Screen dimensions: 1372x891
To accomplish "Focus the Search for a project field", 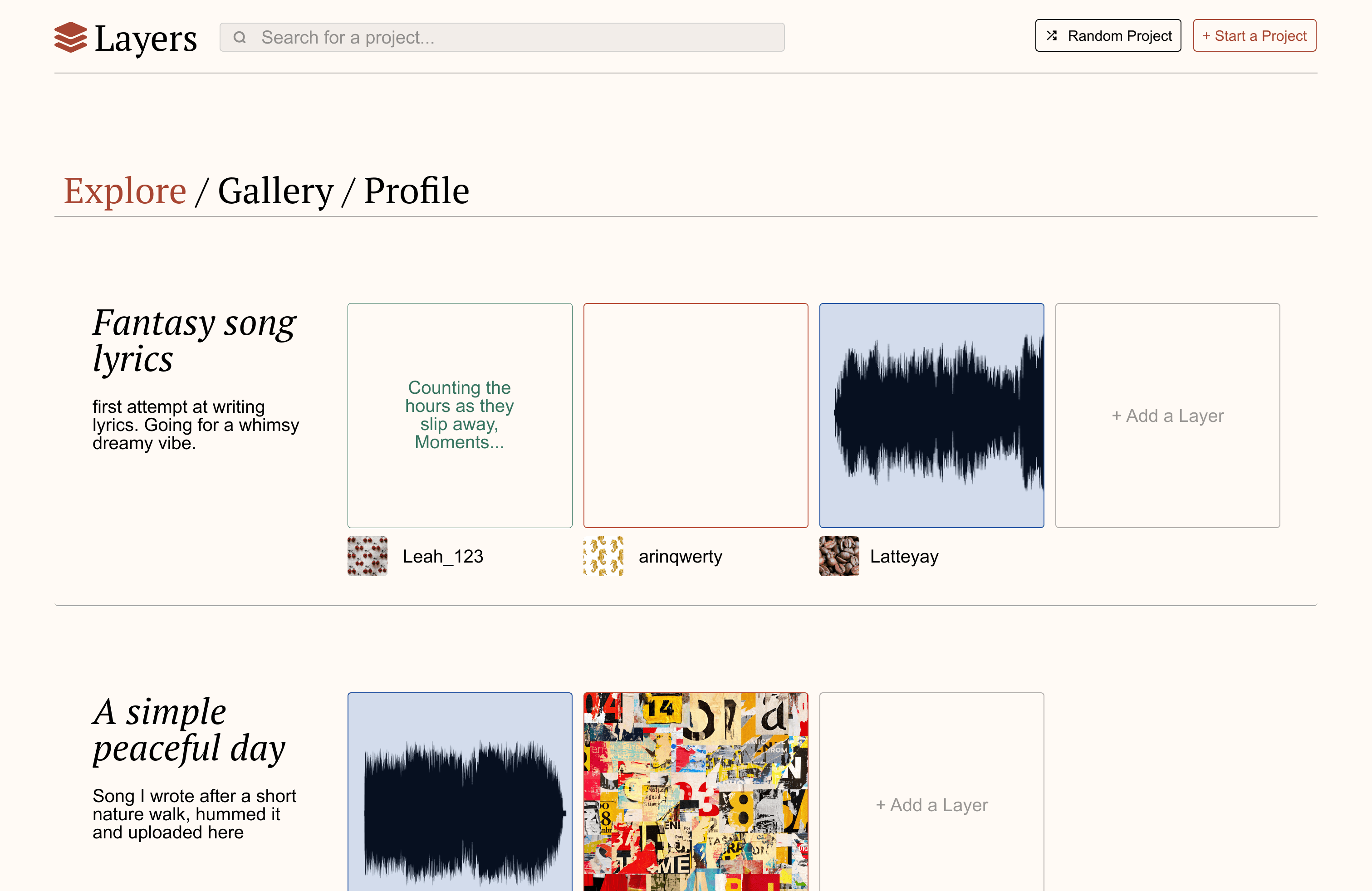I will coord(502,38).
